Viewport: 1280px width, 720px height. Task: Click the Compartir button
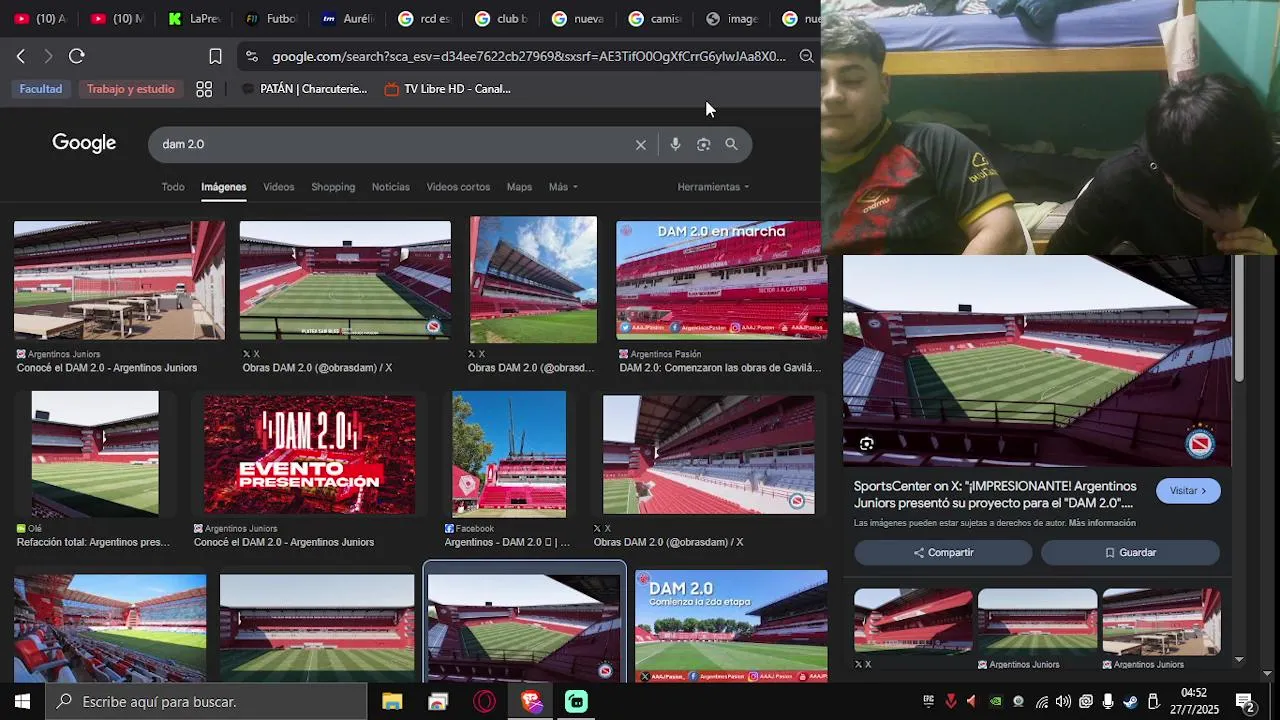click(x=943, y=553)
